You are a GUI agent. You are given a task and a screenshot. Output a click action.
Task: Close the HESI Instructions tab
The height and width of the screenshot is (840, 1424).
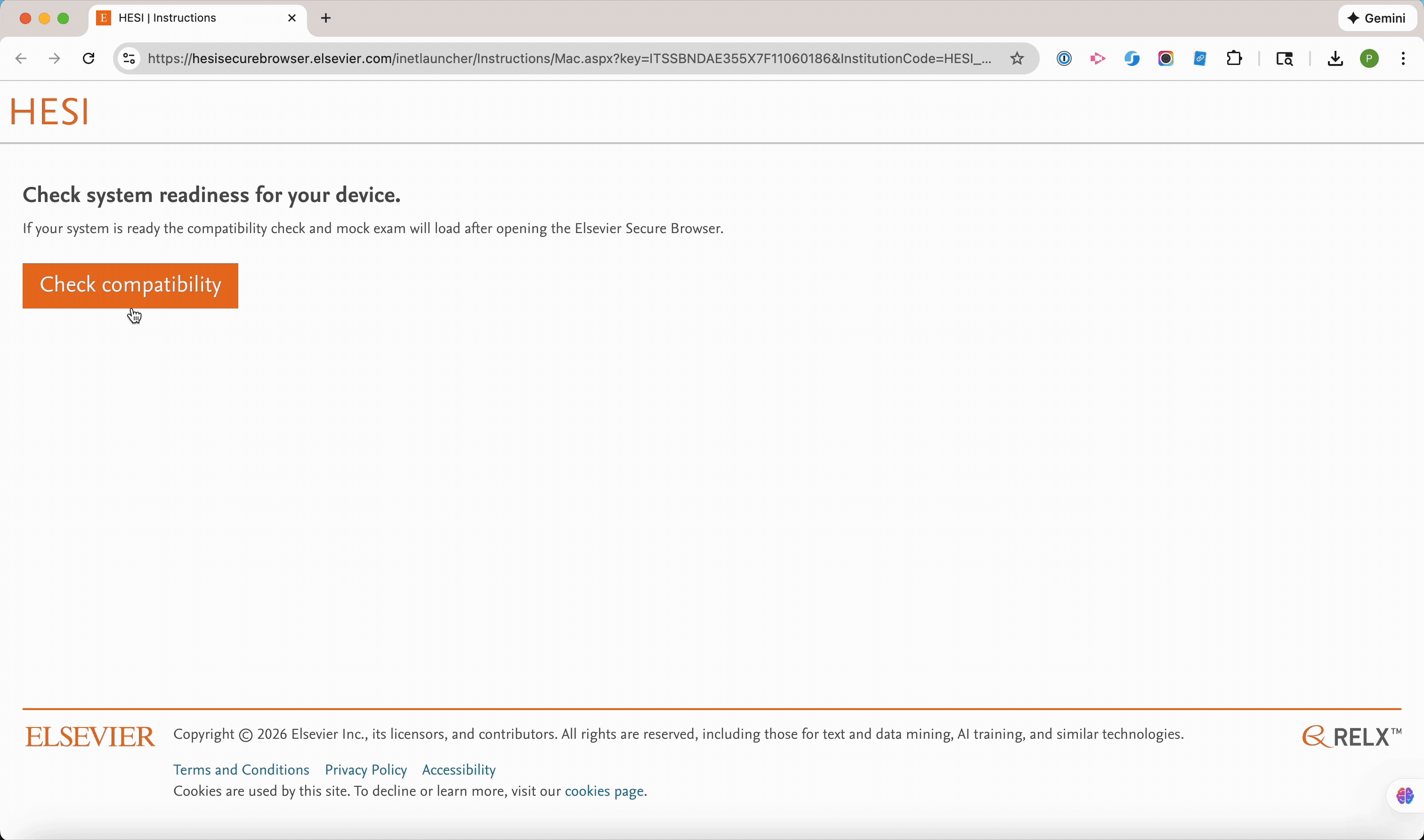pyautogui.click(x=291, y=18)
